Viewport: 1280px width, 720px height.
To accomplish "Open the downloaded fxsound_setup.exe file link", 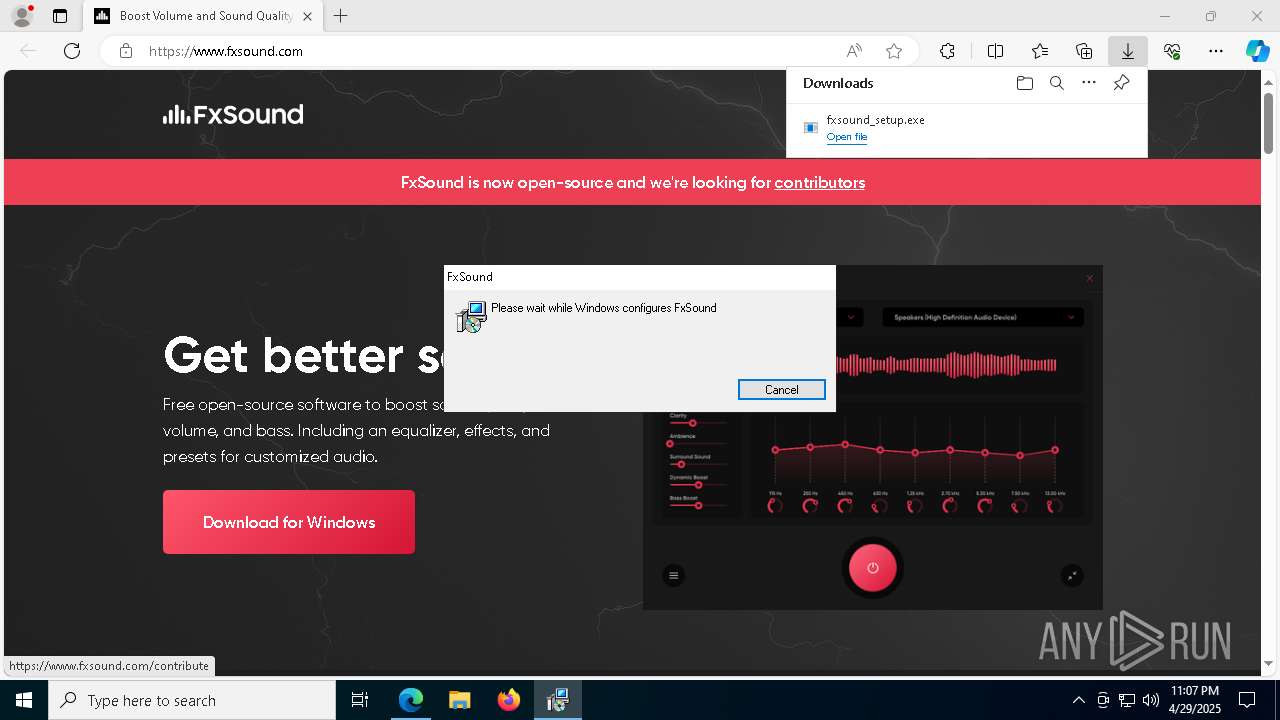I will pyautogui.click(x=846, y=137).
